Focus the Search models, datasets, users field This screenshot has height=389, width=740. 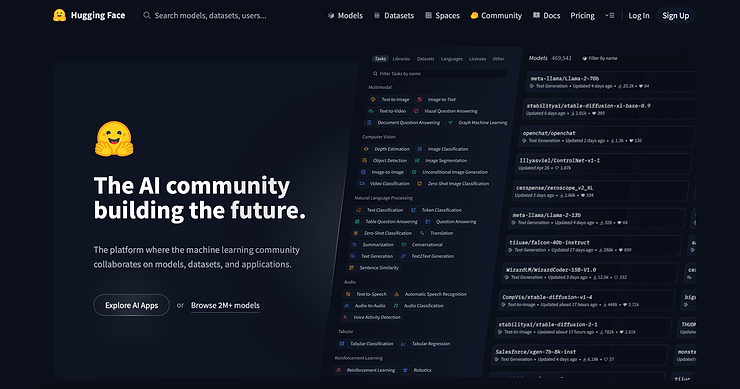click(224, 16)
